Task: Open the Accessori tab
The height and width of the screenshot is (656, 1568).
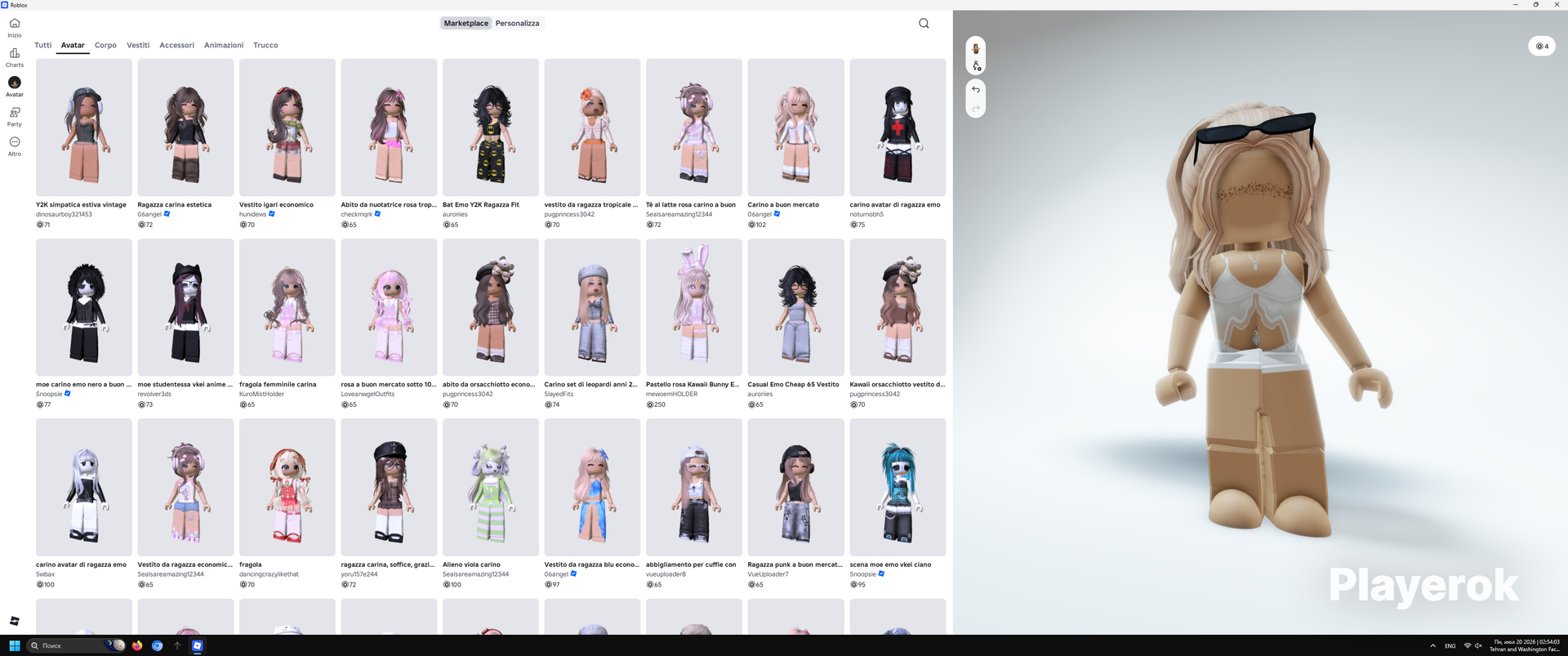Action: coord(176,46)
